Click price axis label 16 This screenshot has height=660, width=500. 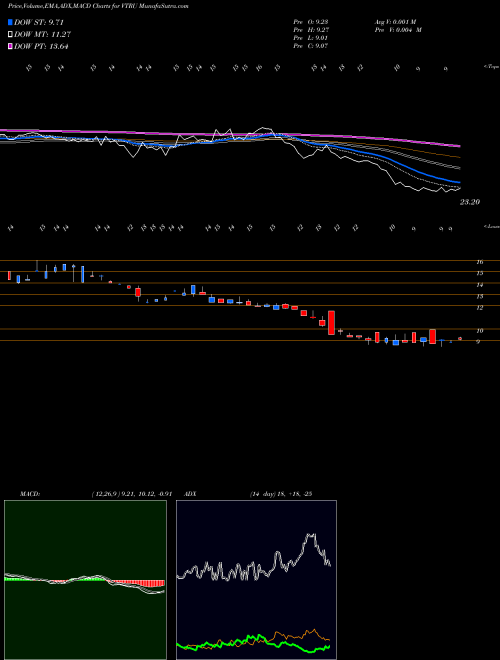click(x=479, y=262)
